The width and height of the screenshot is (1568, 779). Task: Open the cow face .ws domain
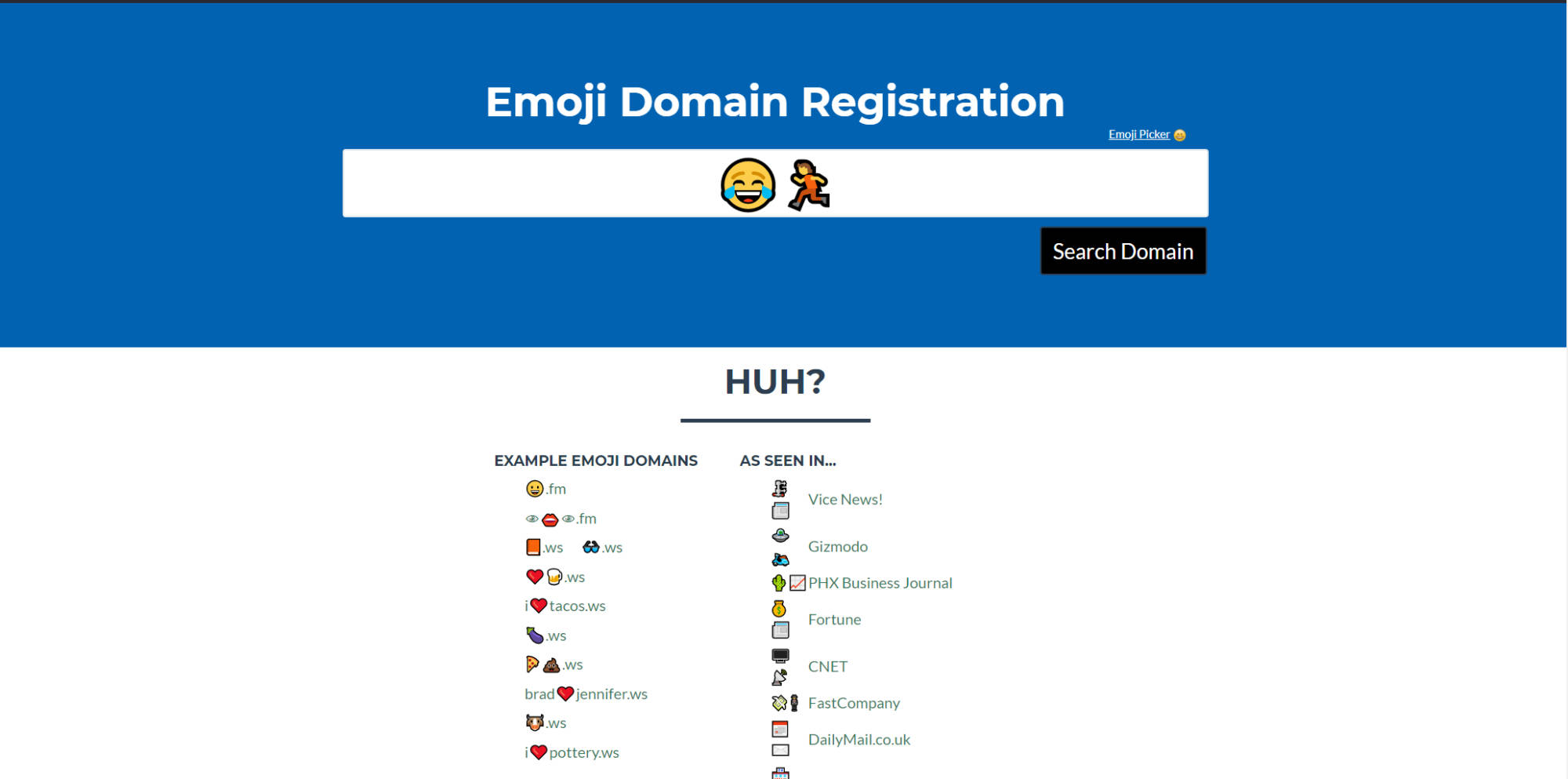[546, 723]
